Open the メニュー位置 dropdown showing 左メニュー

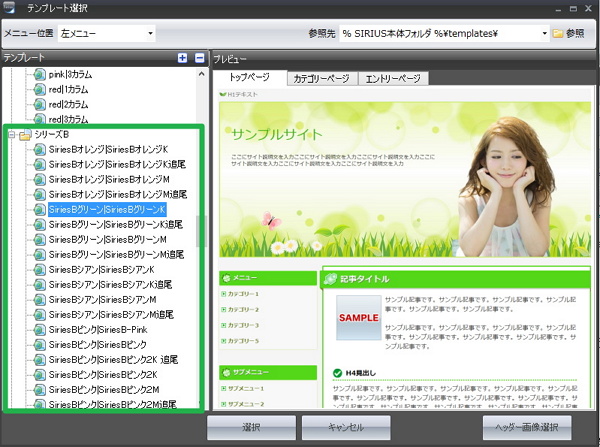click(108, 33)
